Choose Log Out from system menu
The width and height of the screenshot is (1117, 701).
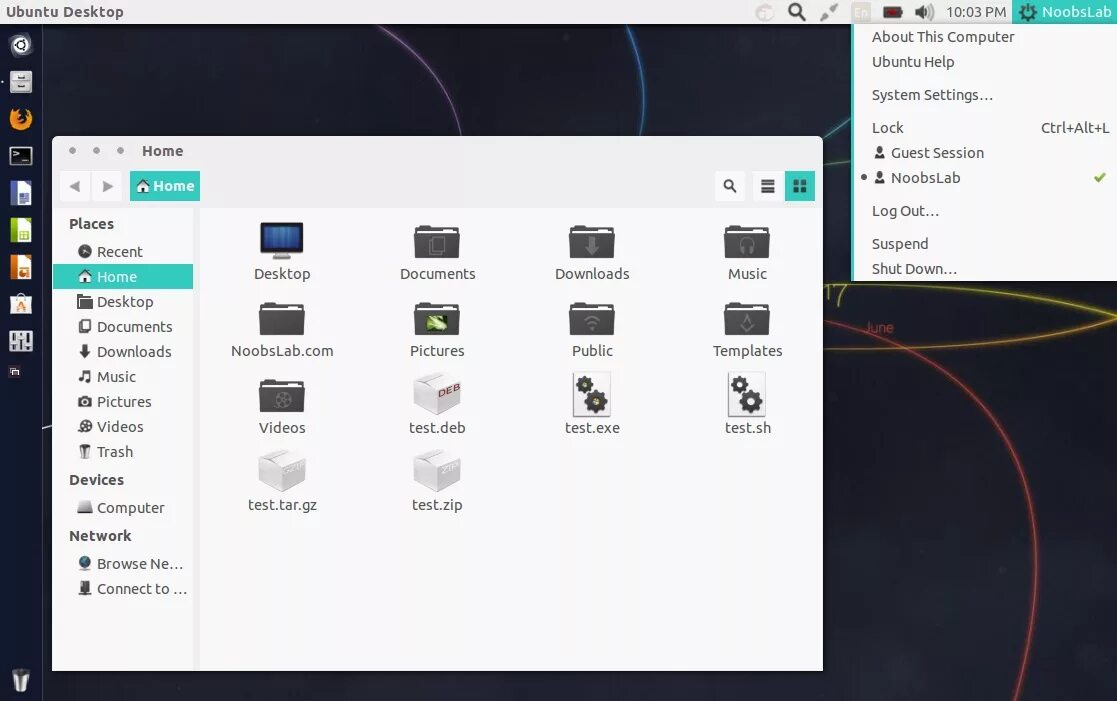pyautogui.click(x=985, y=211)
